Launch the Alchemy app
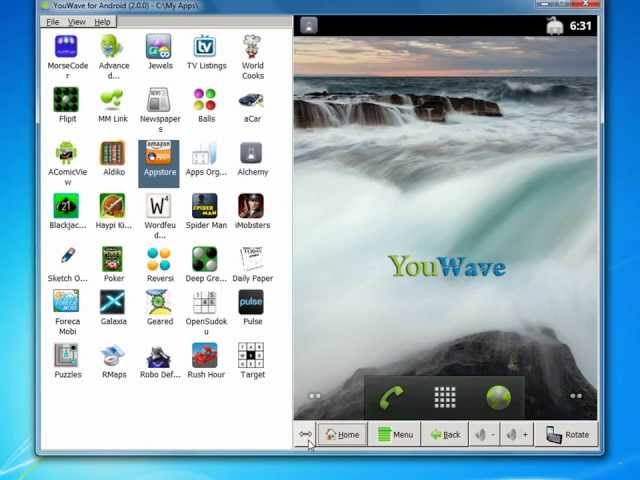640x480 pixels. 251,153
